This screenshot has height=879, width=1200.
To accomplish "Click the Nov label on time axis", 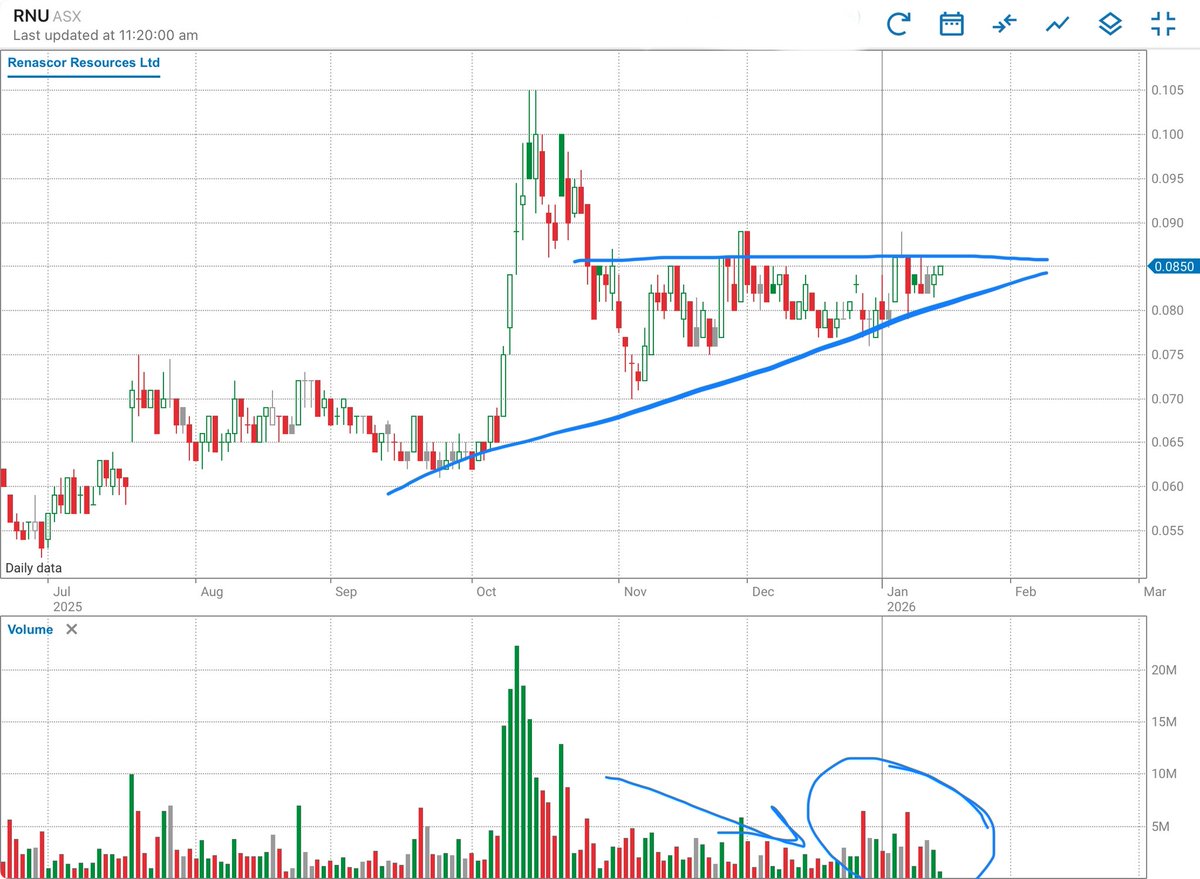I will click(x=634, y=592).
